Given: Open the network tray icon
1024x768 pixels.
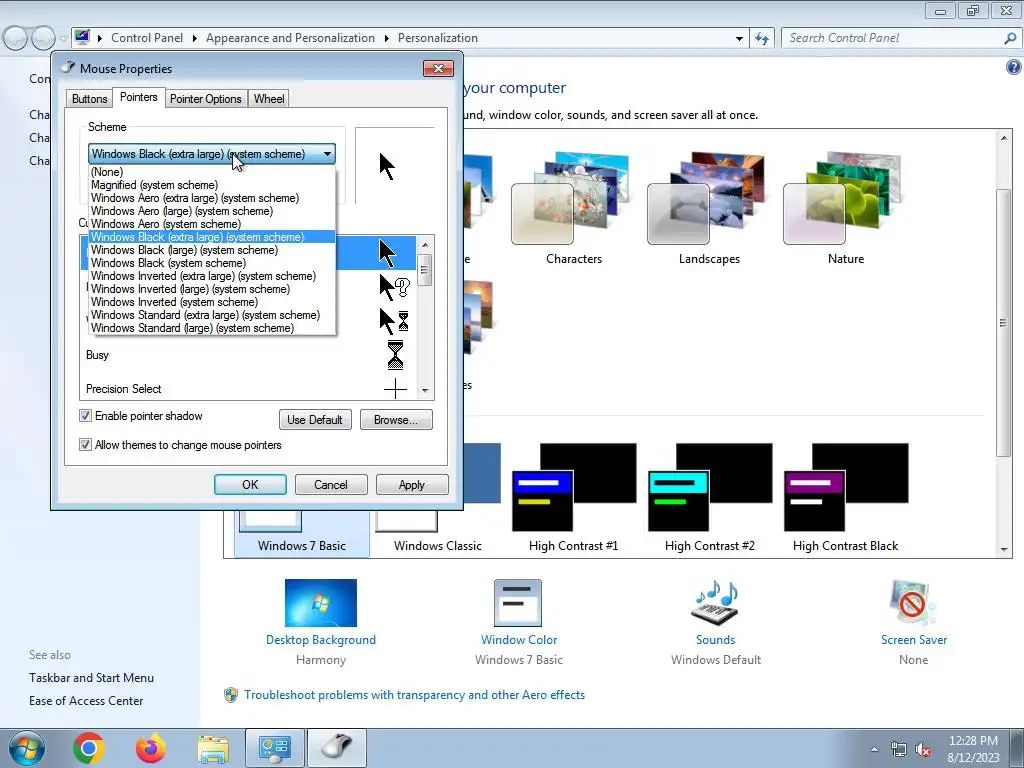Looking at the screenshot, I should (899, 750).
